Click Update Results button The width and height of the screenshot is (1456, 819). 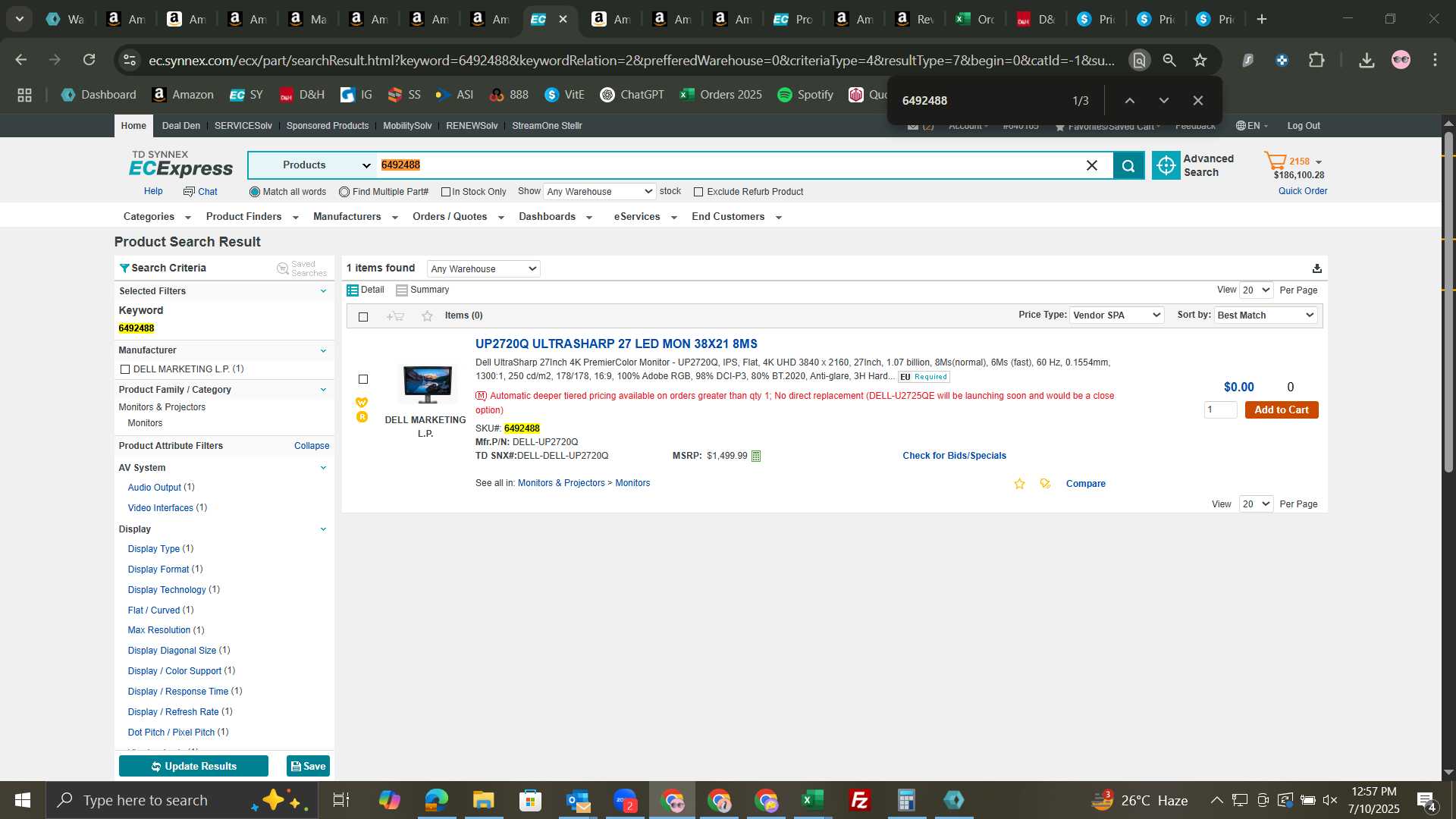click(x=193, y=767)
